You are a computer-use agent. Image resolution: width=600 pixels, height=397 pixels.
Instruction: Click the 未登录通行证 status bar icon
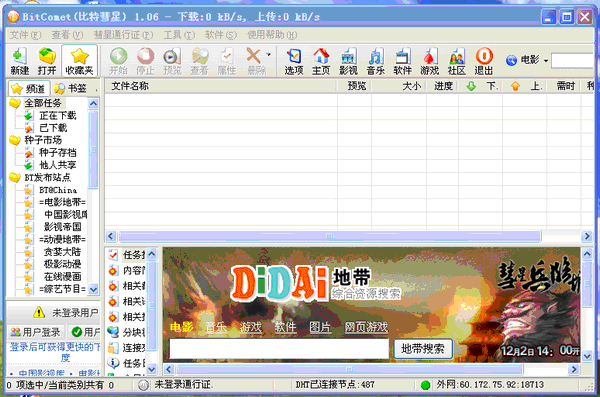143,385
